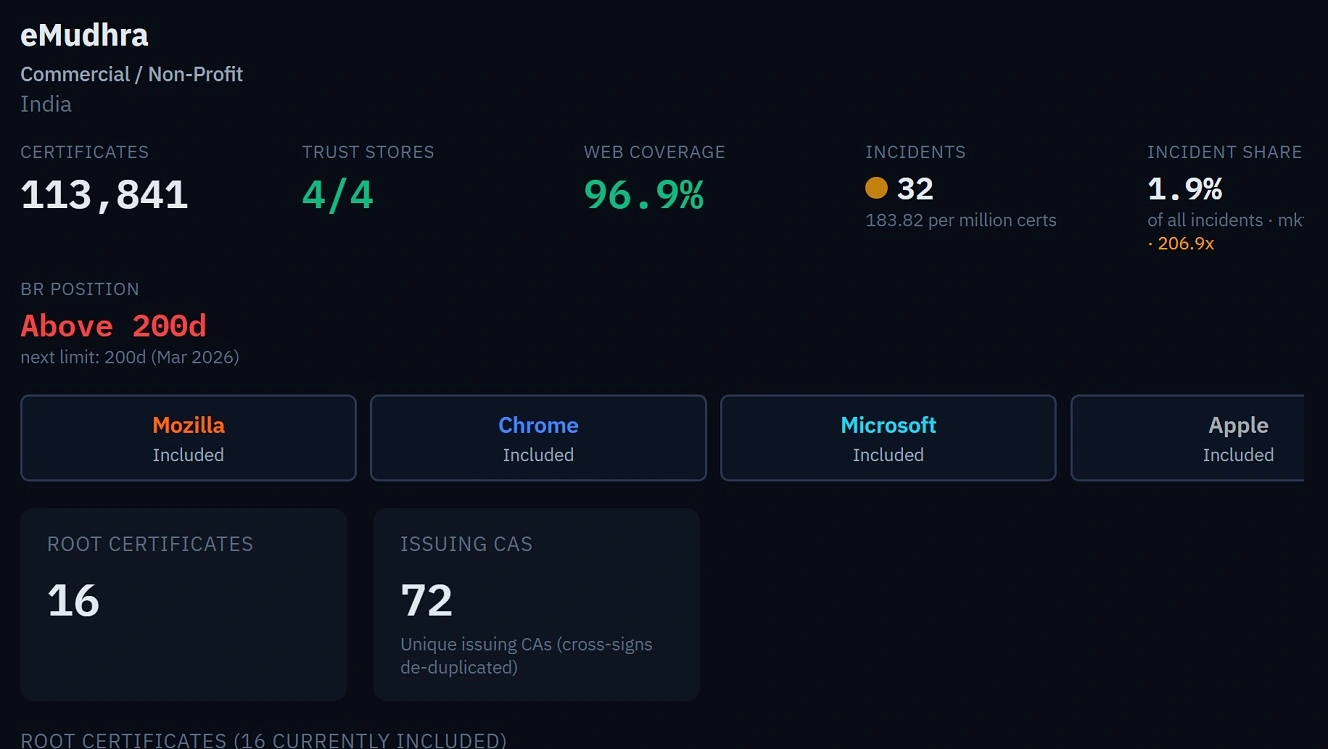Select the 113,841 certificates value
This screenshot has height=749, width=1328.
click(x=104, y=195)
